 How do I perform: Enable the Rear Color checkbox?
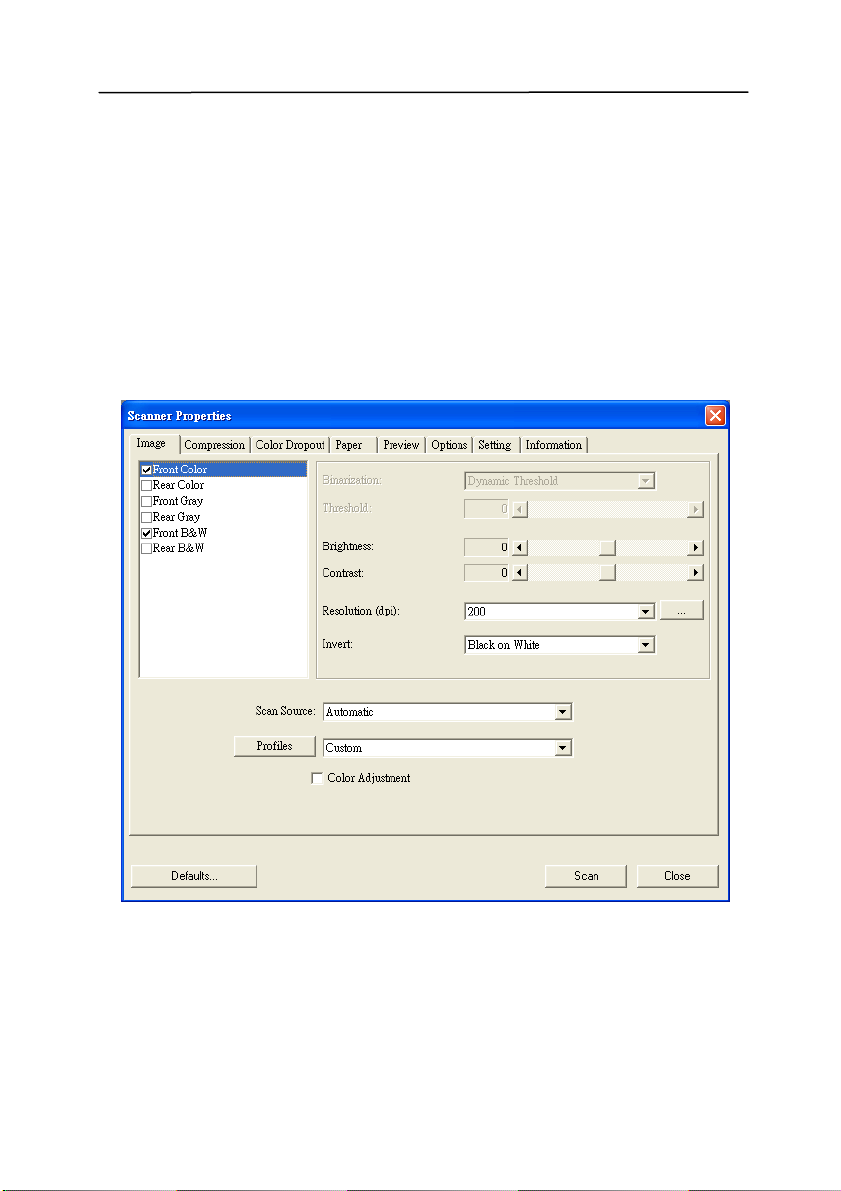click(147, 485)
